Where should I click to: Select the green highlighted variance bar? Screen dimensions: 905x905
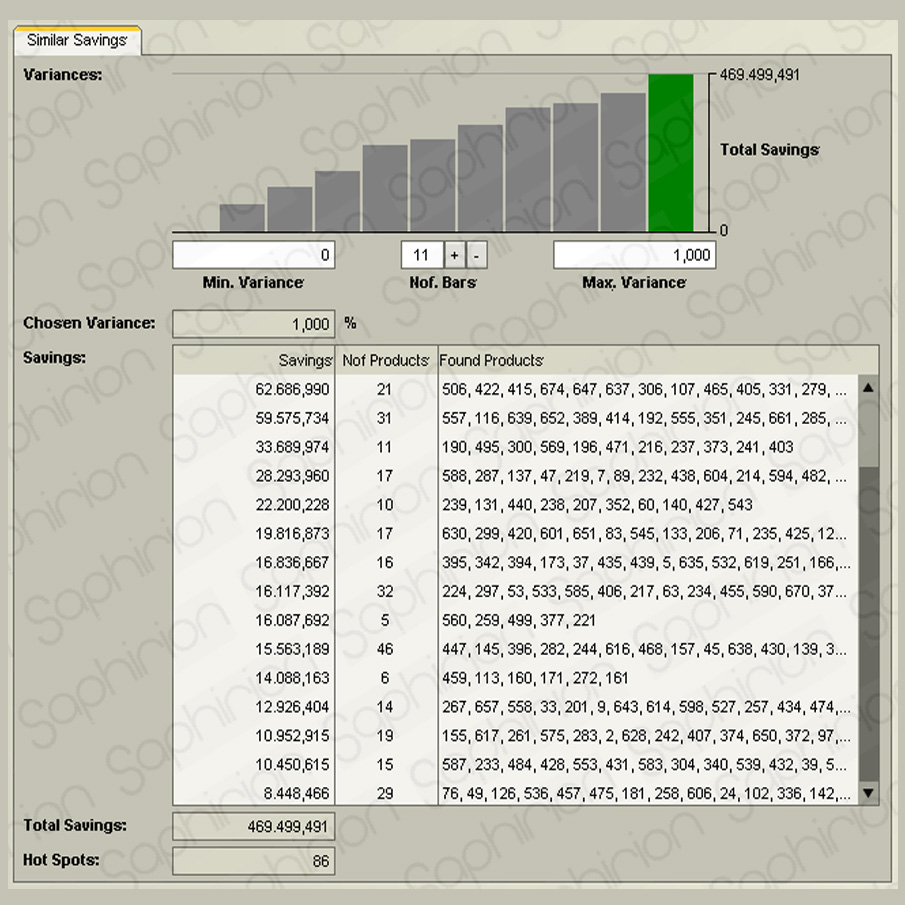670,153
